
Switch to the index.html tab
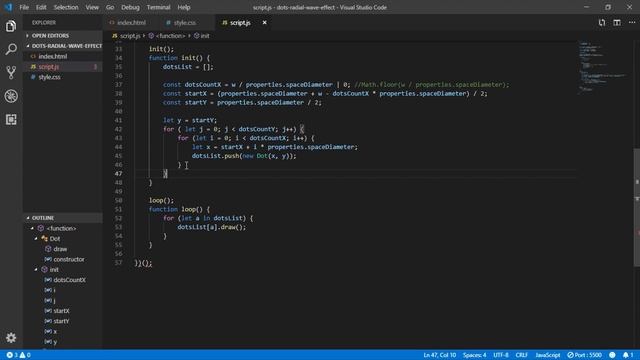click(x=131, y=22)
